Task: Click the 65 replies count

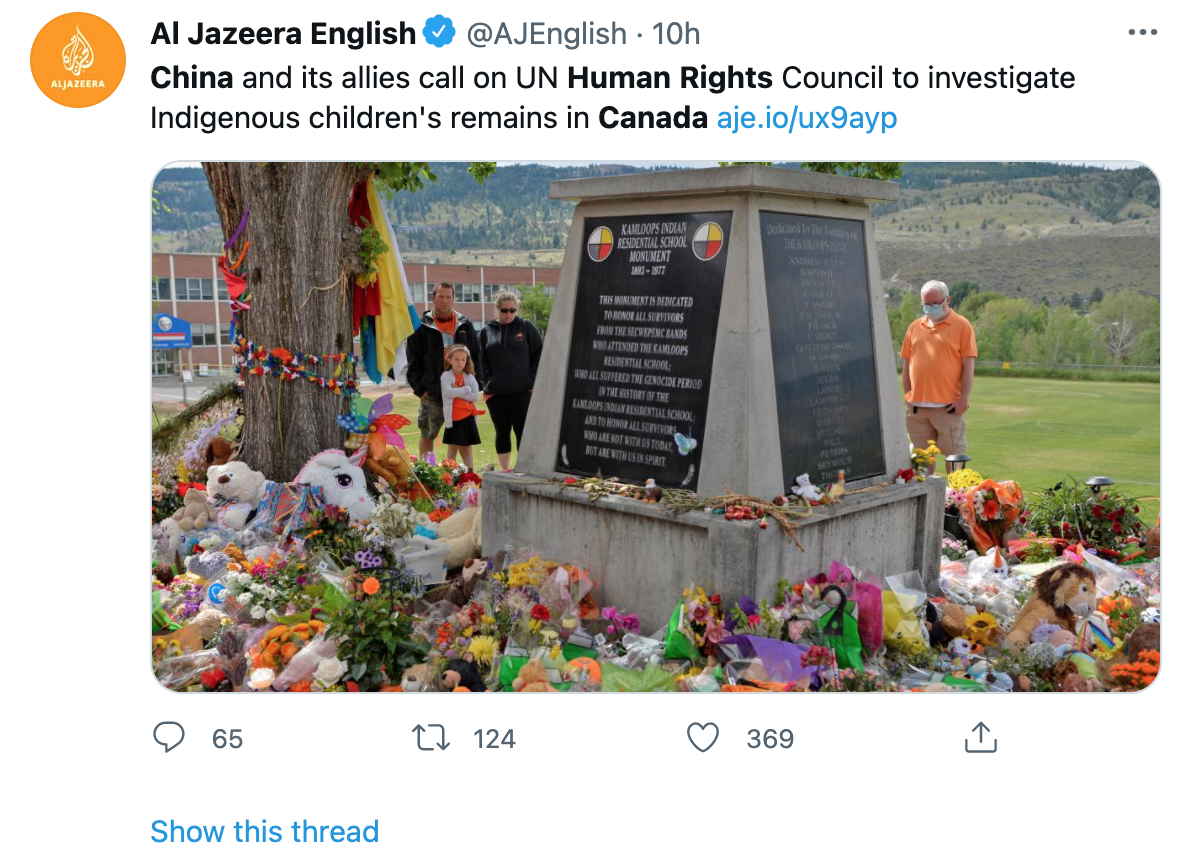Action: click(227, 738)
